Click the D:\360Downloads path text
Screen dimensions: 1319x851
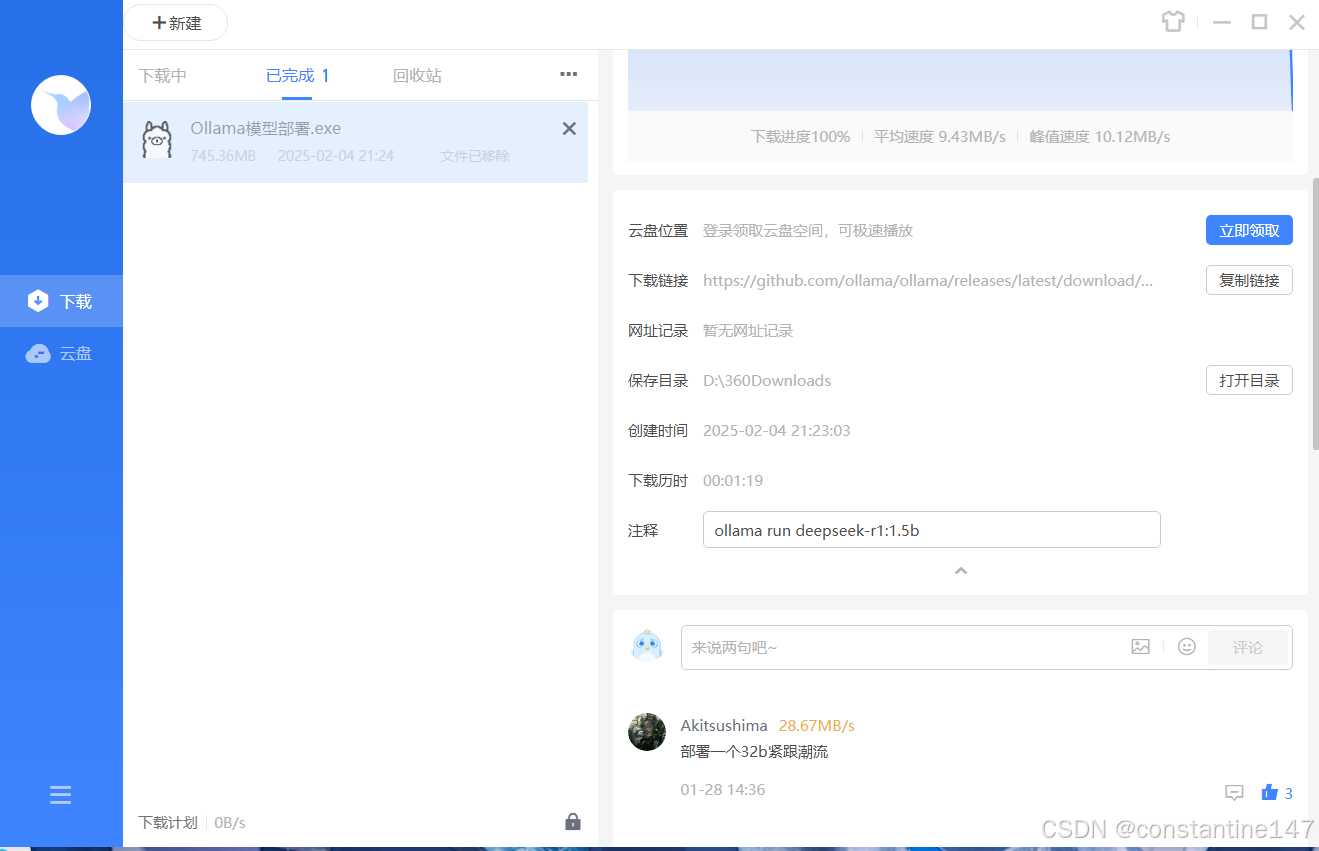click(x=767, y=380)
